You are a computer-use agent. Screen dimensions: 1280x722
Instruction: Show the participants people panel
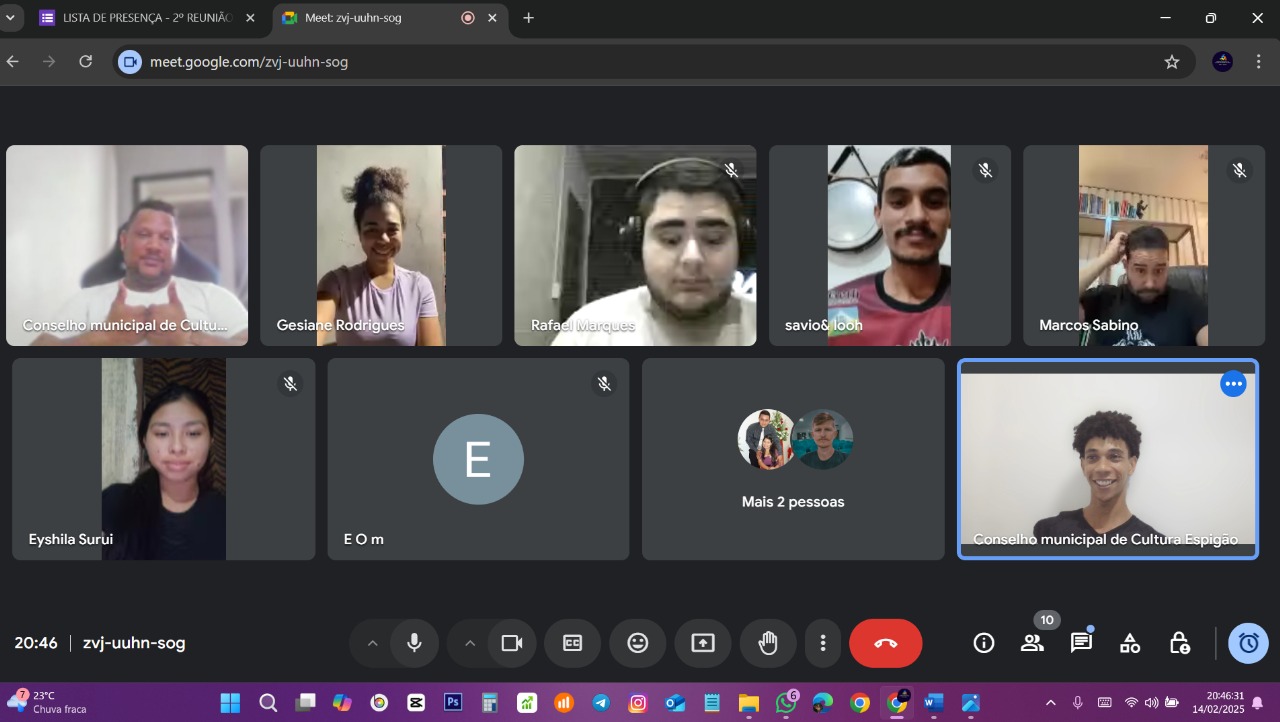1032,643
